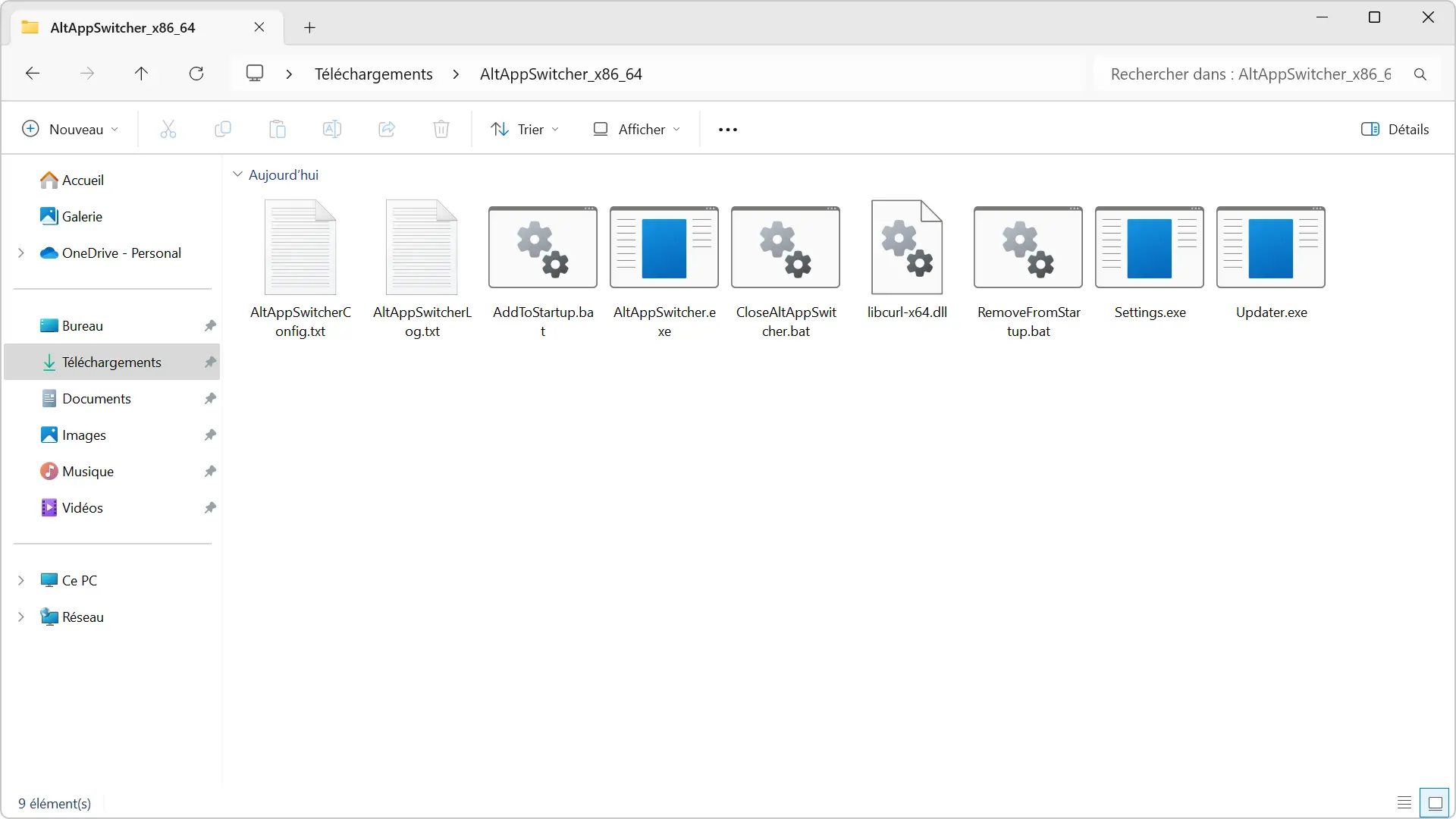Expand chevron after PC icon in address bar
The height and width of the screenshot is (819, 1456).
pos(289,74)
